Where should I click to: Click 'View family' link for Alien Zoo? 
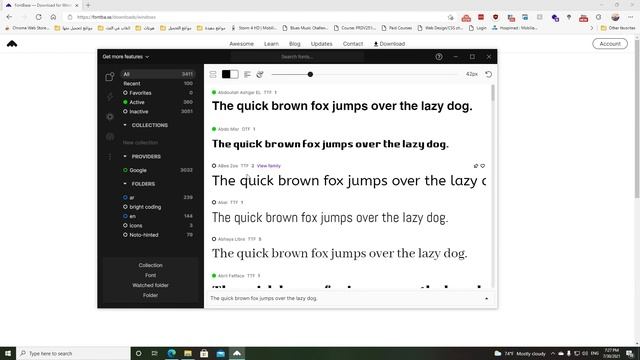[269, 166]
